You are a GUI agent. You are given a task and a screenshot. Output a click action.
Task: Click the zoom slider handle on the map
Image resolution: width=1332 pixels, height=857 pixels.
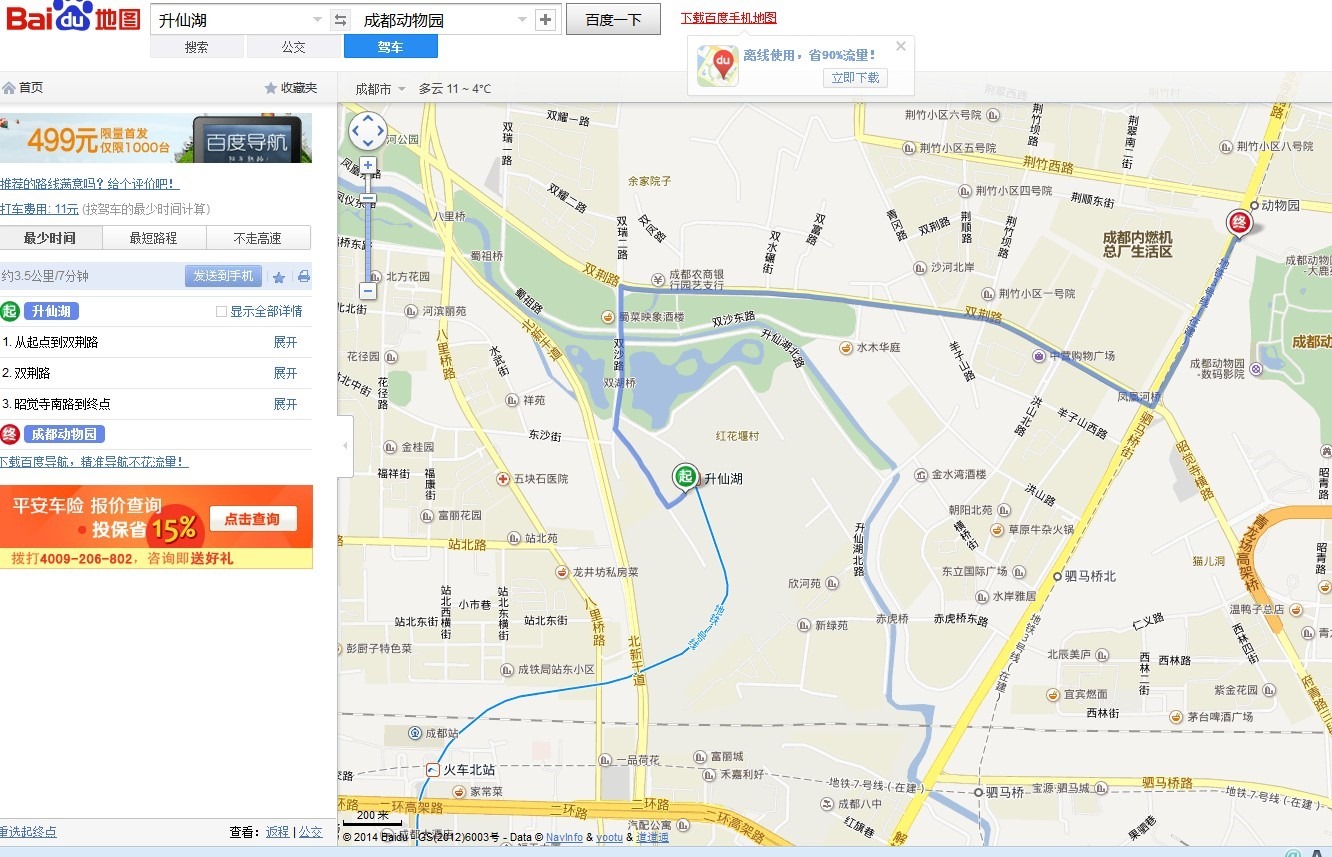click(368, 199)
